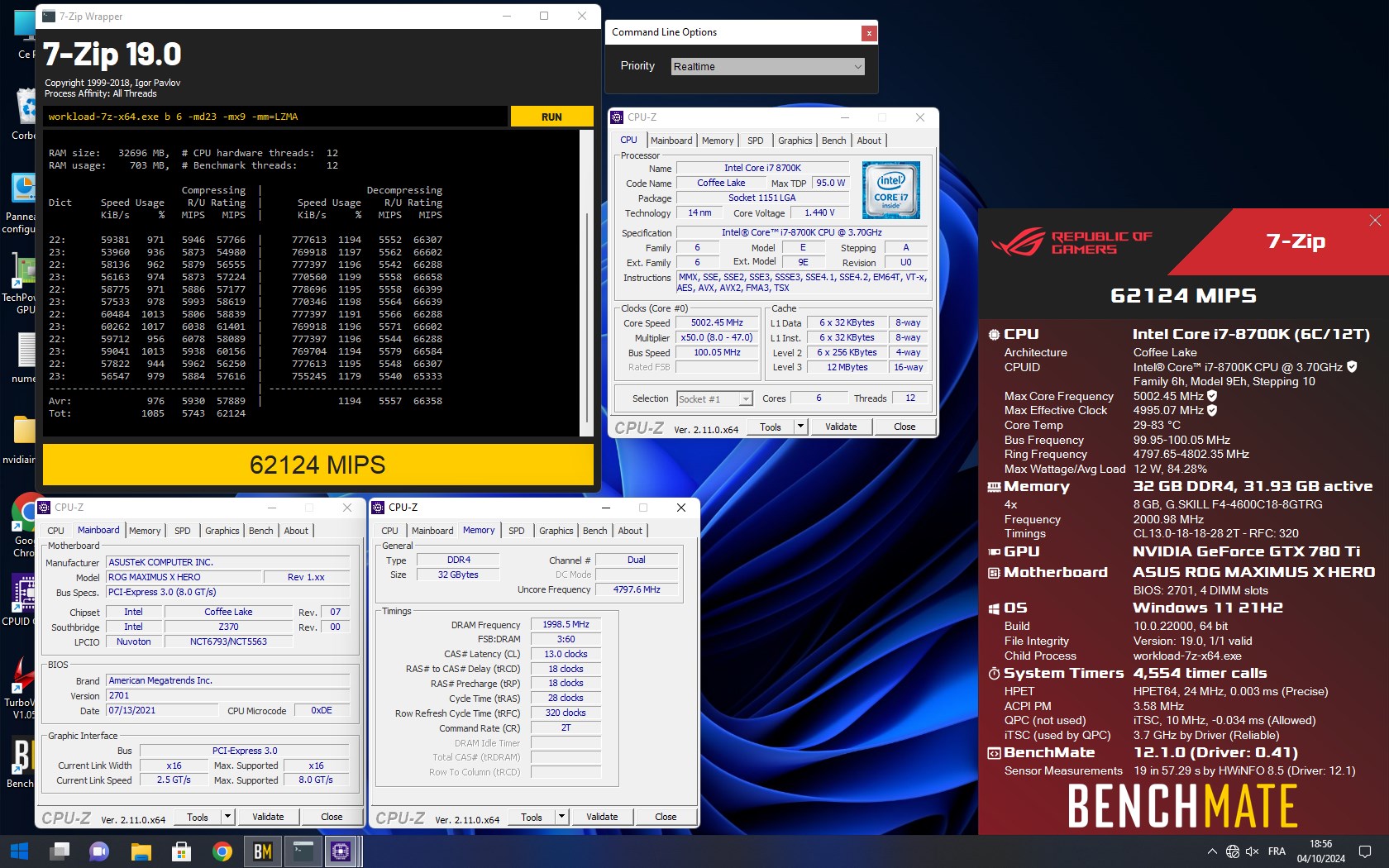Switch to Mainboard tab in top CPU-Z window
The height and width of the screenshot is (868, 1389).
coord(671,141)
